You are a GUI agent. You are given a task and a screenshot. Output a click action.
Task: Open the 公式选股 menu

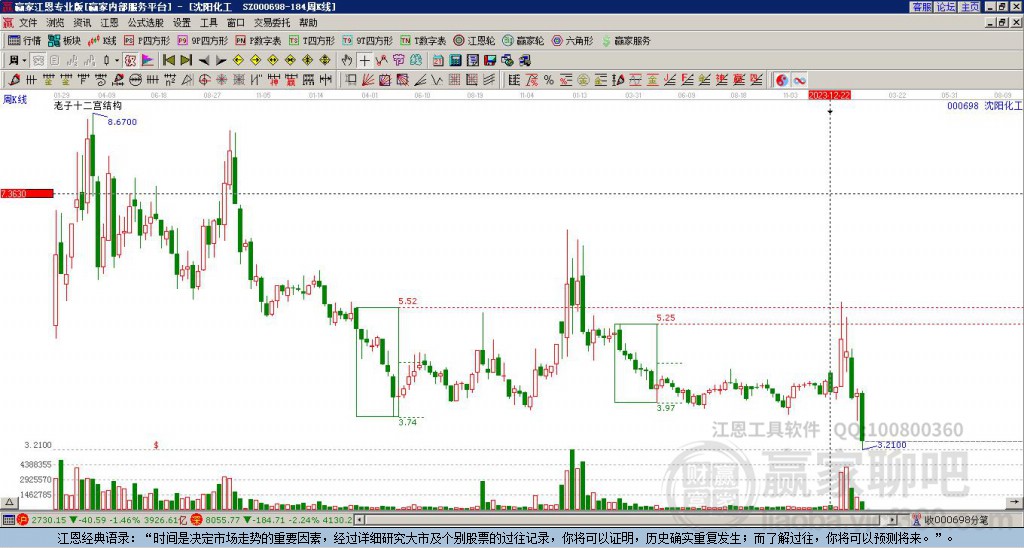coord(146,23)
